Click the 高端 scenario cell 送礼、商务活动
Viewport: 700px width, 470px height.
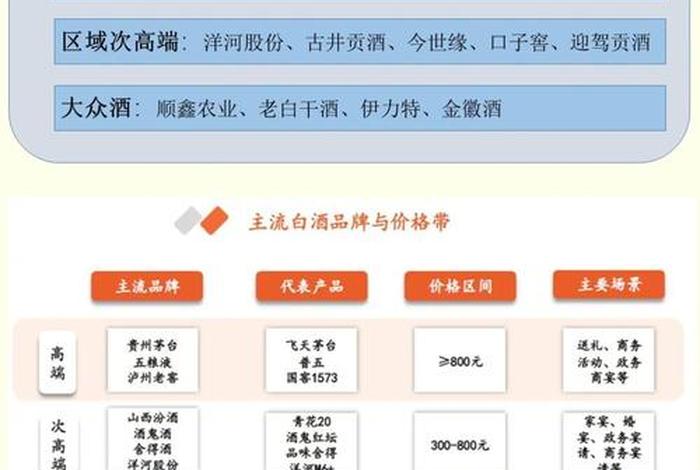(x=609, y=361)
